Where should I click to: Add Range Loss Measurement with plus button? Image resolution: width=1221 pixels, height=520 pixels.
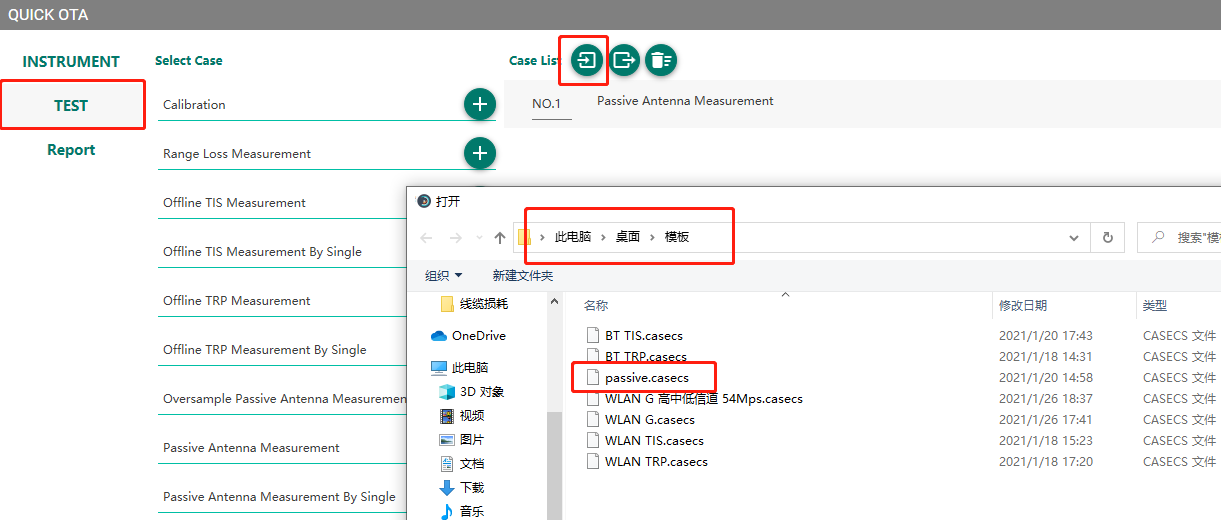[x=480, y=153]
